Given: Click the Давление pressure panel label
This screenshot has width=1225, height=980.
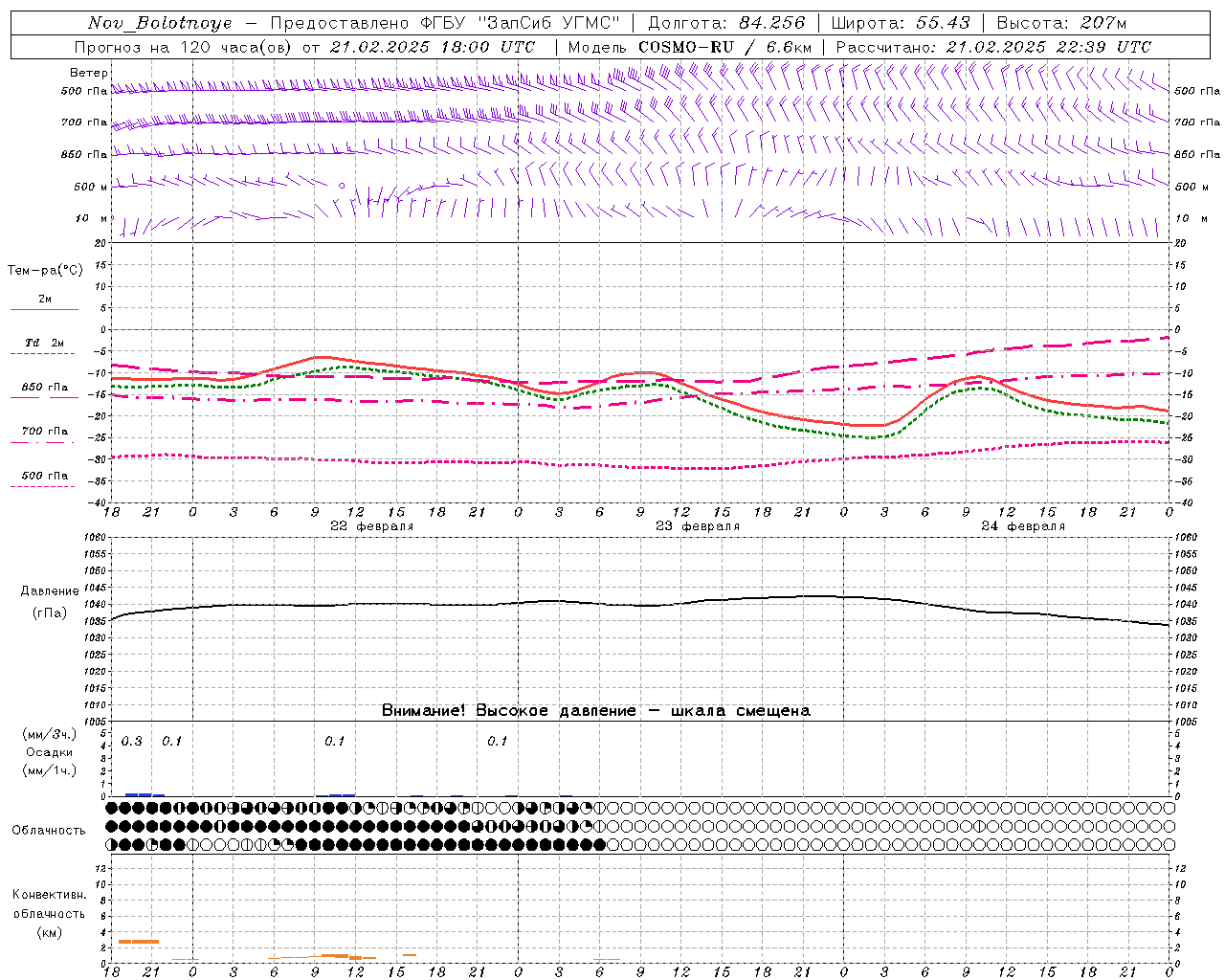Looking at the screenshot, I should click(48, 591).
